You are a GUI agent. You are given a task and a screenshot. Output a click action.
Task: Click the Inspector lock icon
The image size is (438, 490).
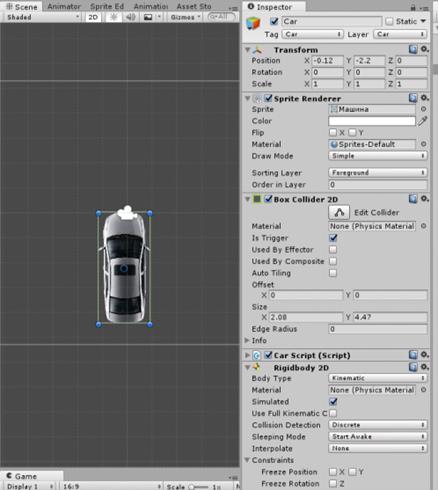[x=413, y=7]
